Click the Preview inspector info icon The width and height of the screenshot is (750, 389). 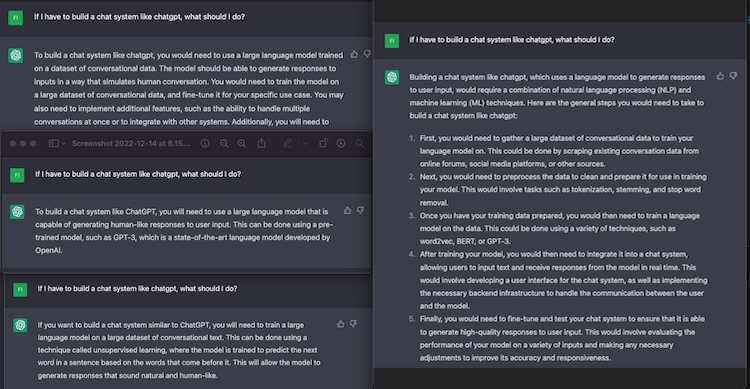(x=205, y=143)
